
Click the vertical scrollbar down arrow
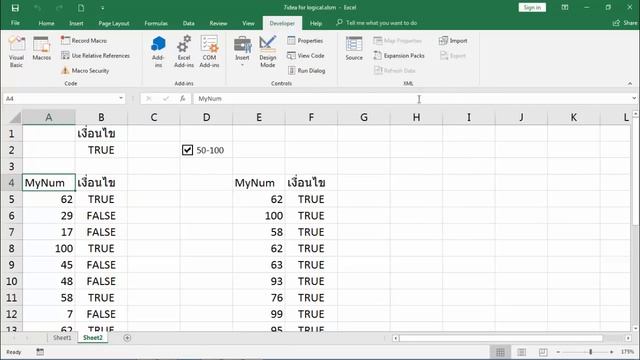click(636, 328)
